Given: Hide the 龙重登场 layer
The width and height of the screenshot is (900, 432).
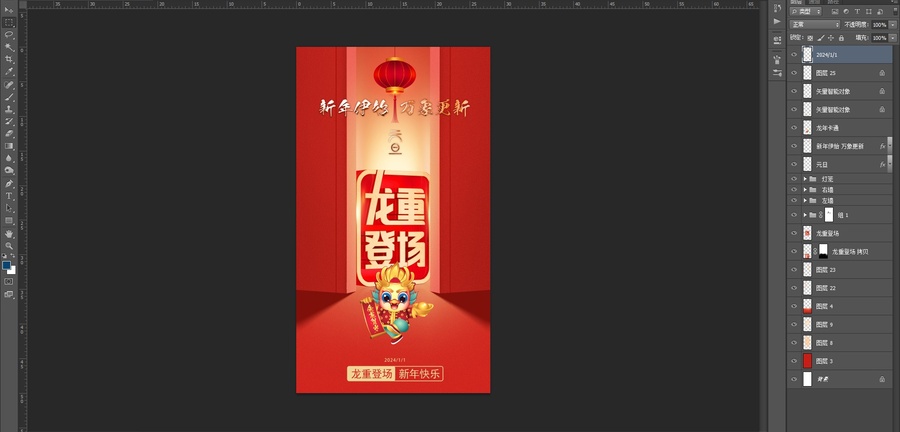Looking at the screenshot, I should (794, 233).
